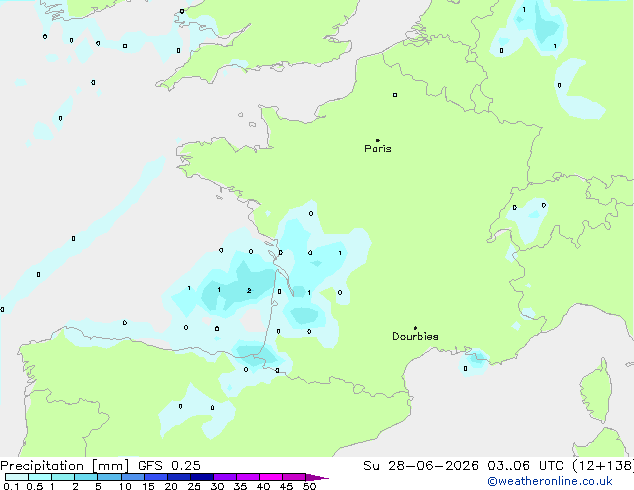The height and width of the screenshot is (490, 634).
Task: Click the map value '2' in Bay of Biscay
Action: pyautogui.click(x=249, y=290)
